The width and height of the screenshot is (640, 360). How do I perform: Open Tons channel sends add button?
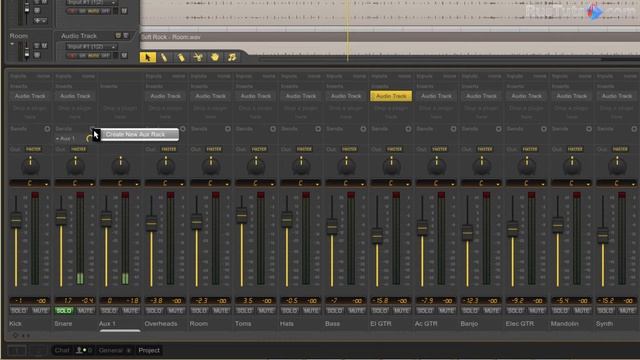coord(273,129)
